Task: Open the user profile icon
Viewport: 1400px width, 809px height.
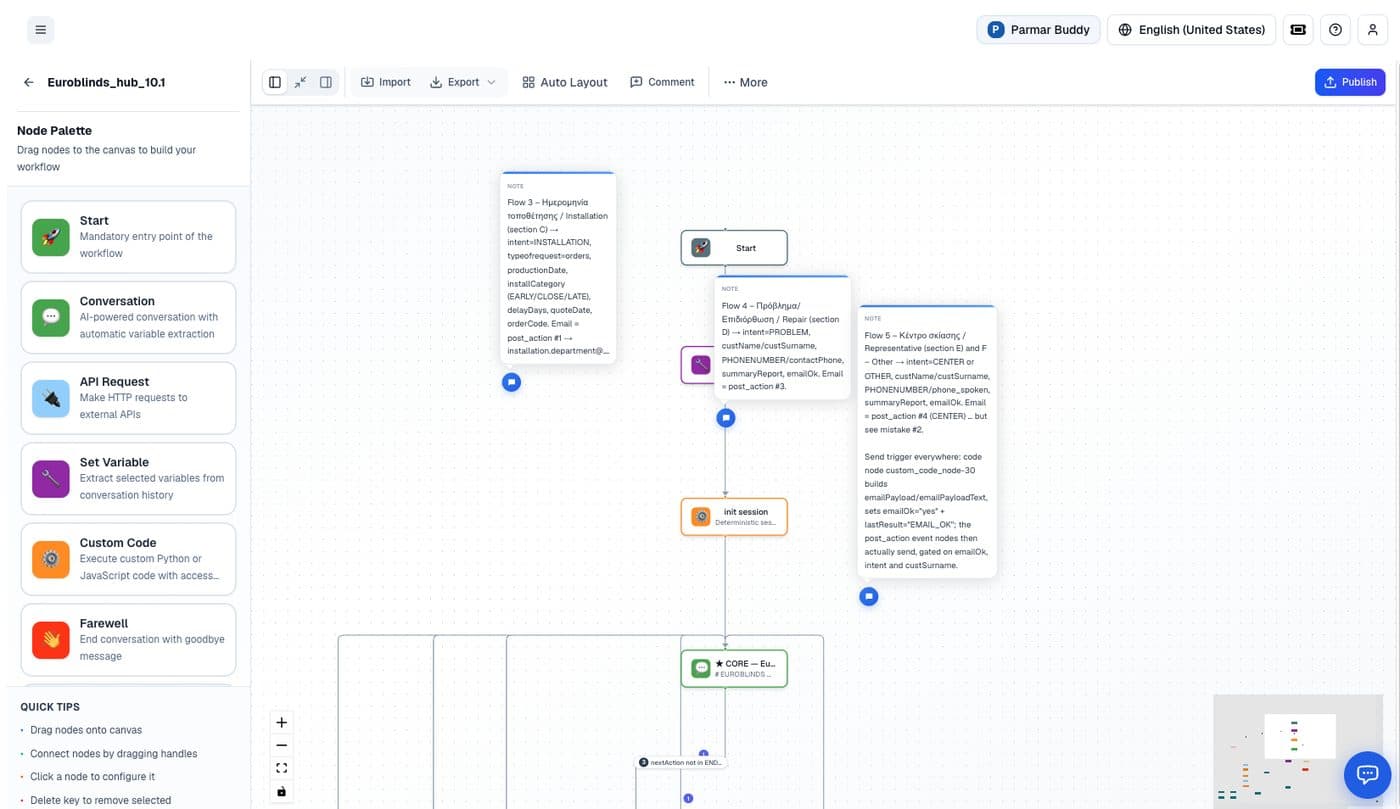Action: [x=1372, y=30]
